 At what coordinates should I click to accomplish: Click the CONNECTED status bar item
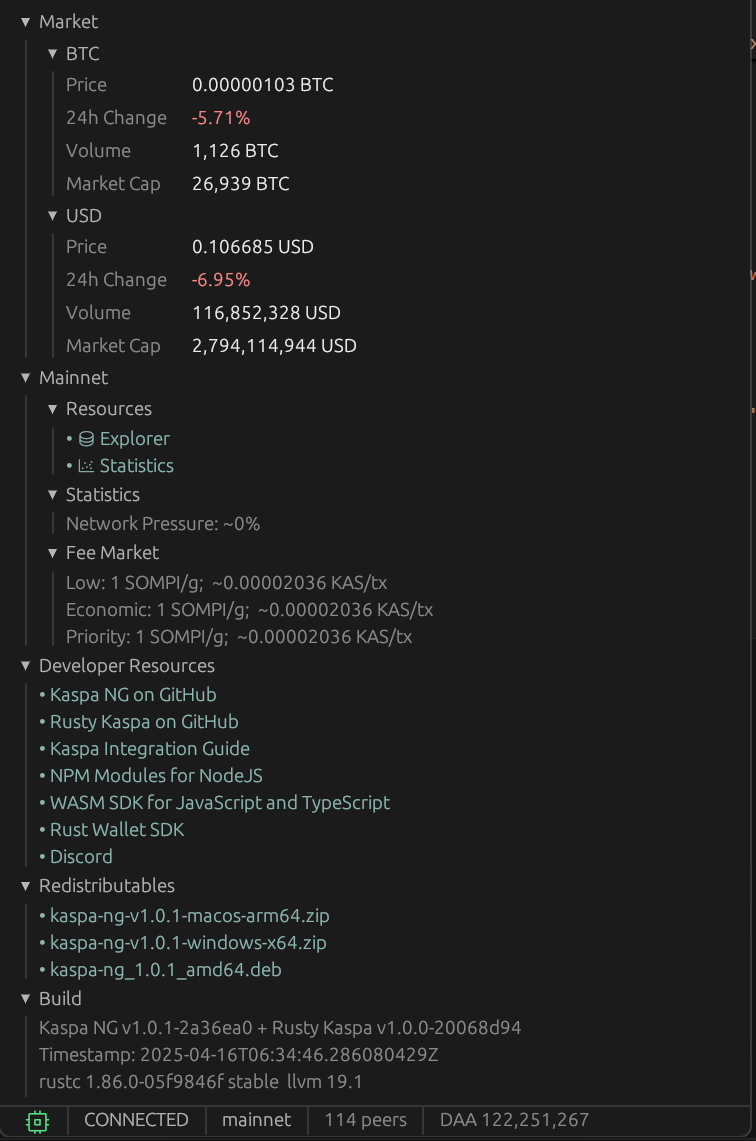point(136,1120)
